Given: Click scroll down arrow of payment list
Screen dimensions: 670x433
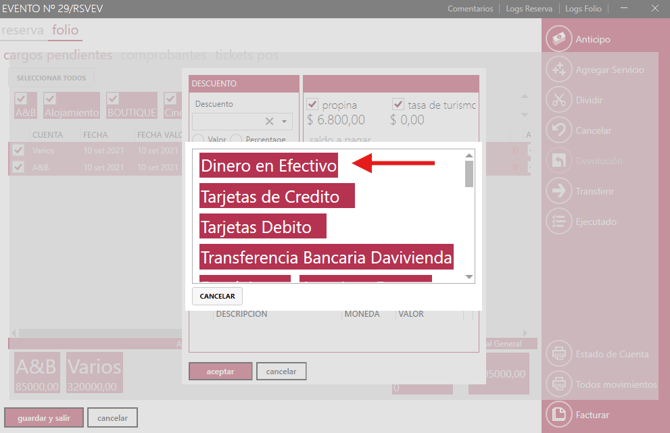Looking at the screenshot, I should (470, 277).
